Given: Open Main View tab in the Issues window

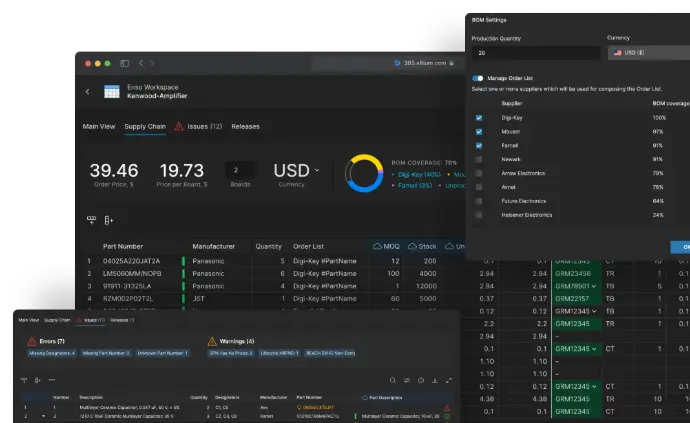Looking at the screenshot, I should click(29, 320).
